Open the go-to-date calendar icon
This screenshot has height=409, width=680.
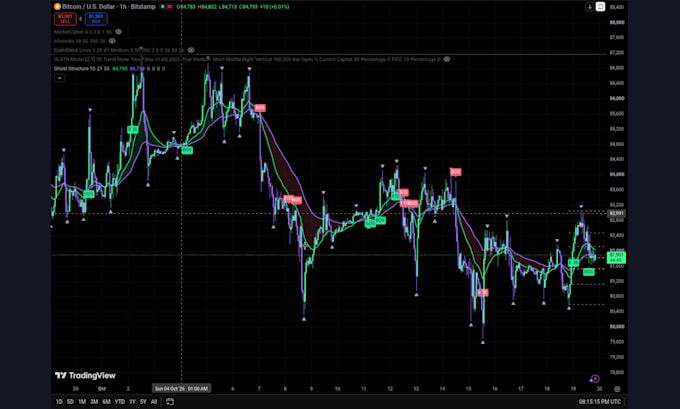[170, 402]
